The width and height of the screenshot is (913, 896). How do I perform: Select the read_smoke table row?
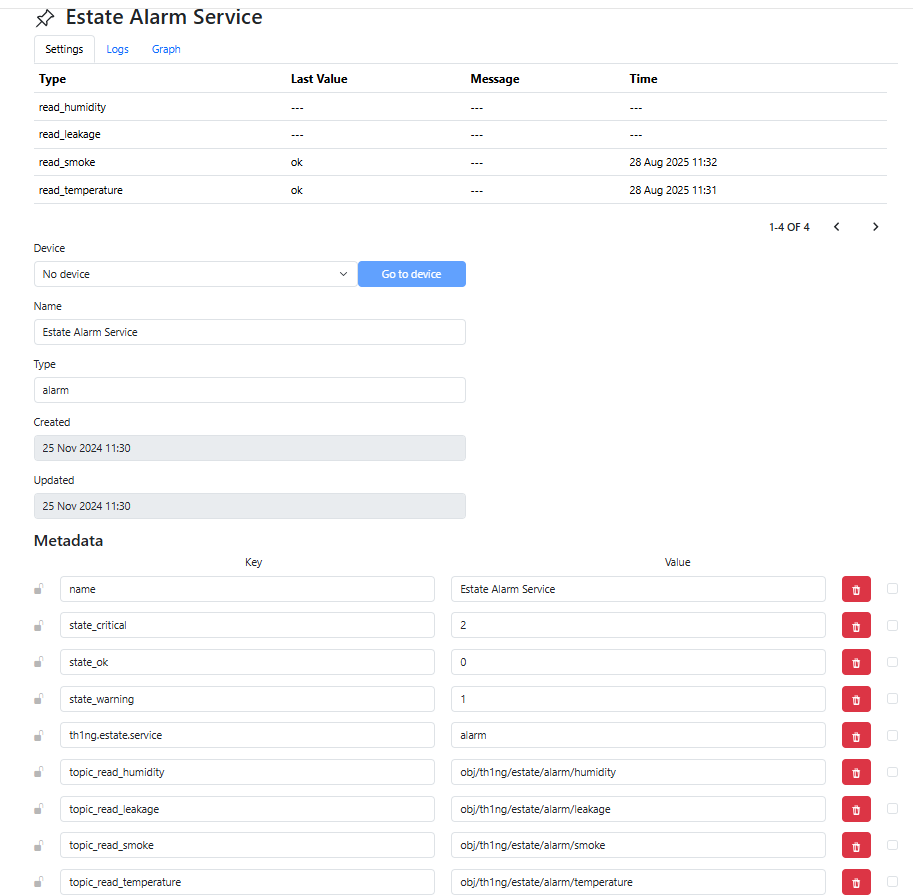(460, 162)
